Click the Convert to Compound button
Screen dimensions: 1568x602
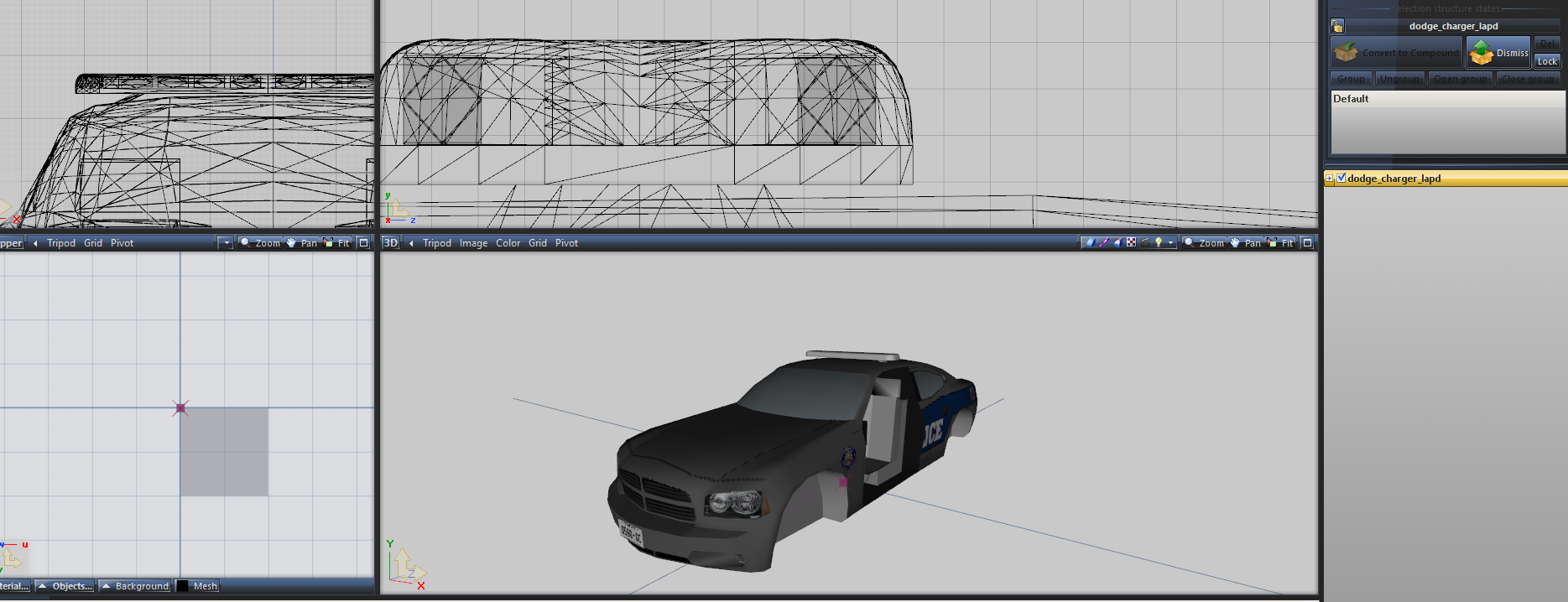1397,52
